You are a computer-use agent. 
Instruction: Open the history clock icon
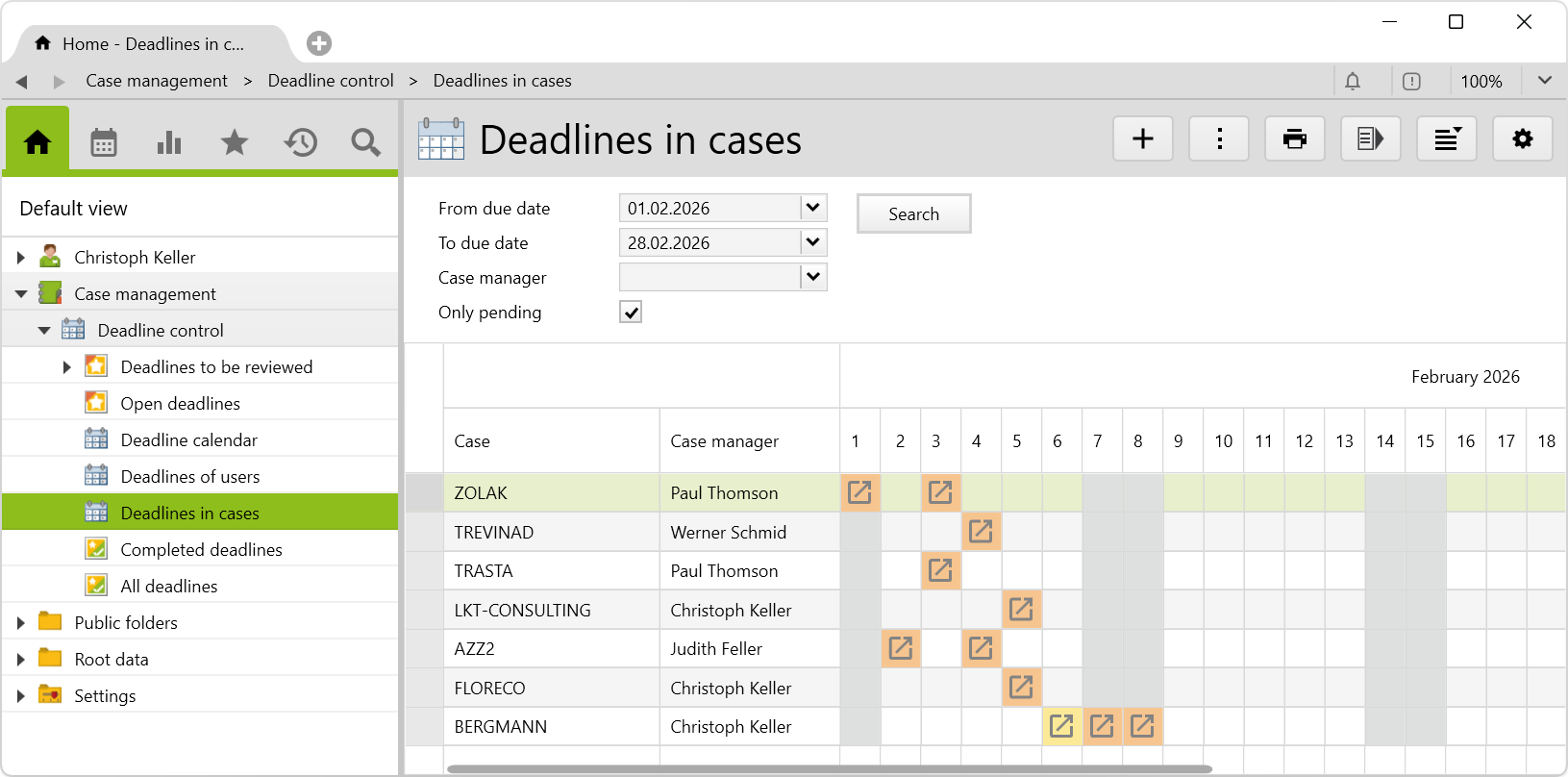coord(300,142)
